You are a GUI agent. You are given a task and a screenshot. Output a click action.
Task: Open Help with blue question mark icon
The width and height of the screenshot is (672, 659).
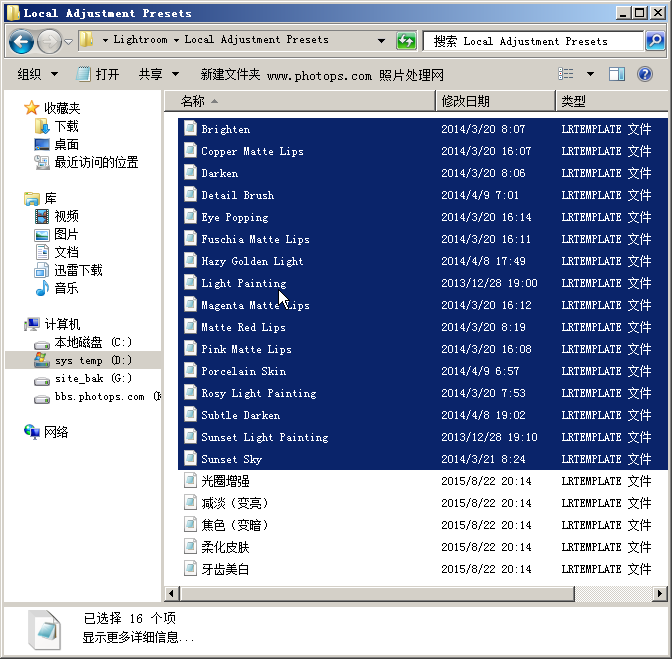(x=645, y=74)
